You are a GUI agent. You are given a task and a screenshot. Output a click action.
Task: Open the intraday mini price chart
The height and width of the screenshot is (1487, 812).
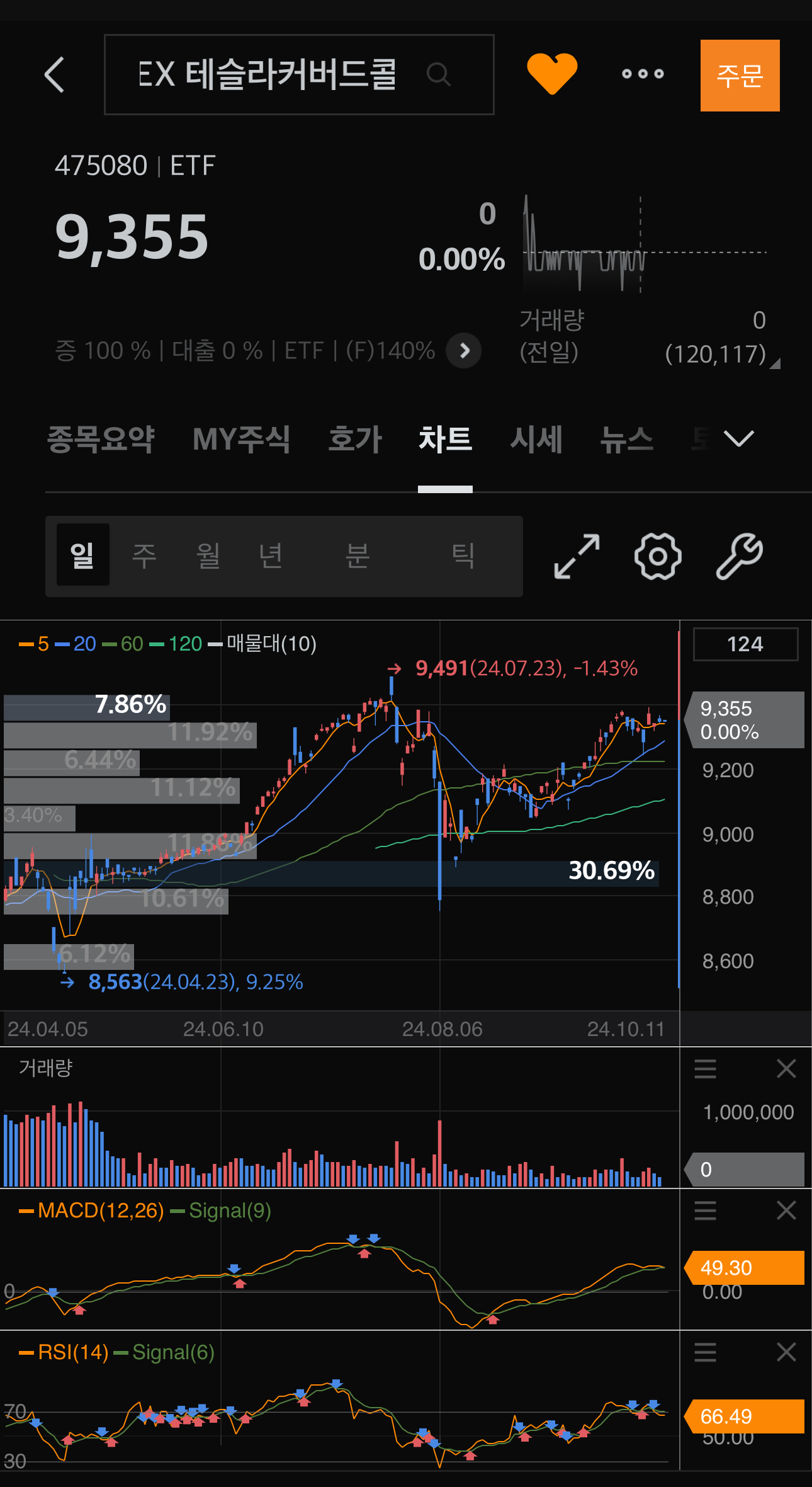click(x=645, y=244)
